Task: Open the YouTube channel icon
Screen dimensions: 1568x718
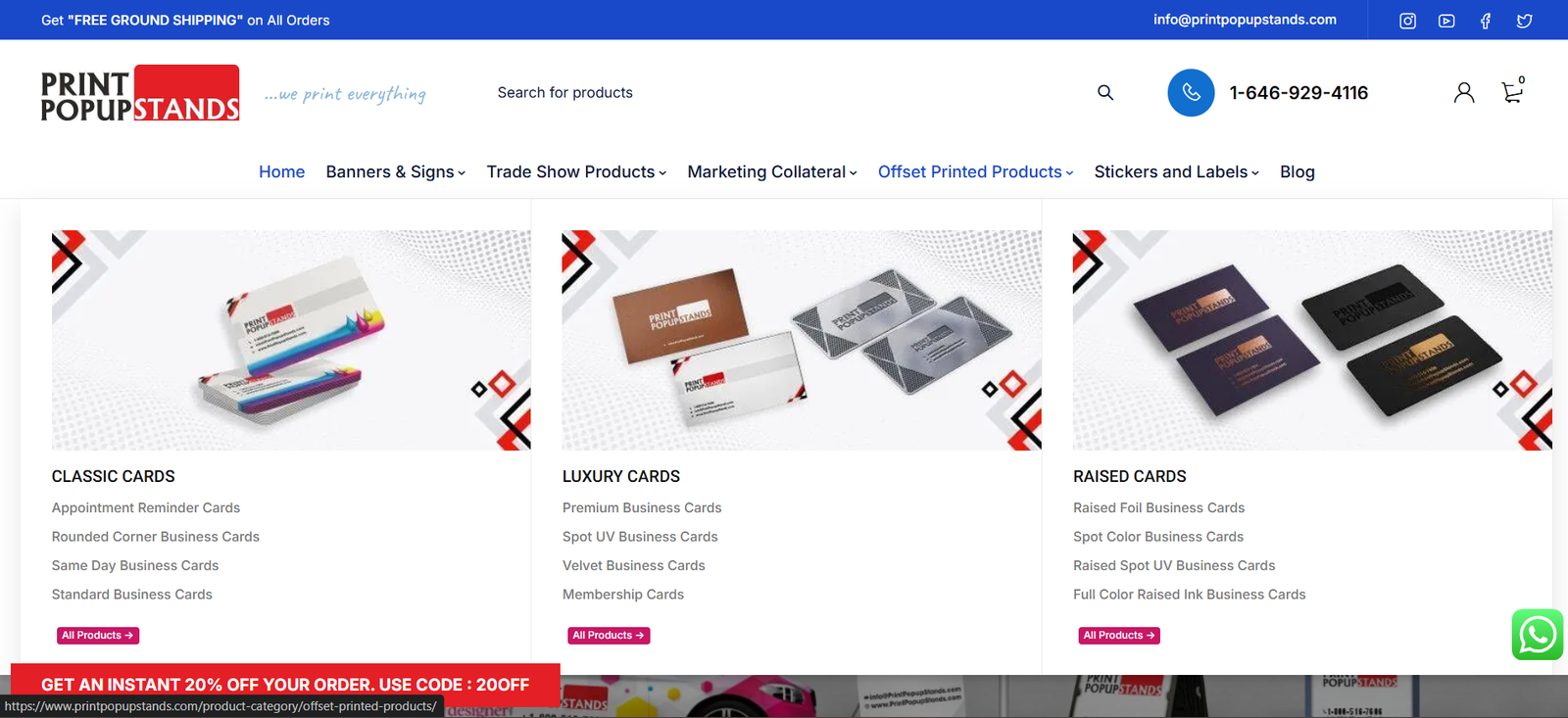Action: pos(1446,21)
